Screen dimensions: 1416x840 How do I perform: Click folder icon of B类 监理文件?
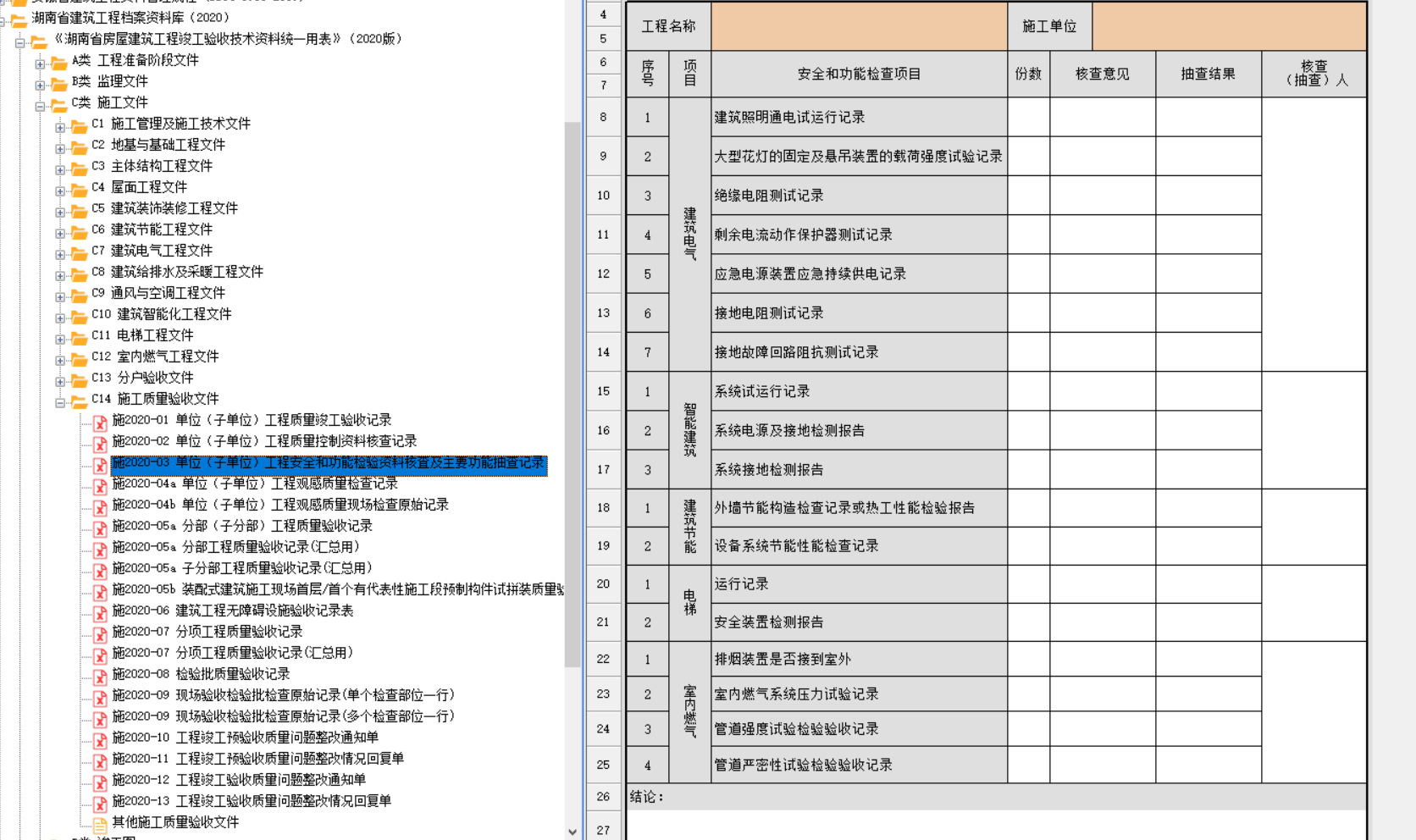coord(58,83)
